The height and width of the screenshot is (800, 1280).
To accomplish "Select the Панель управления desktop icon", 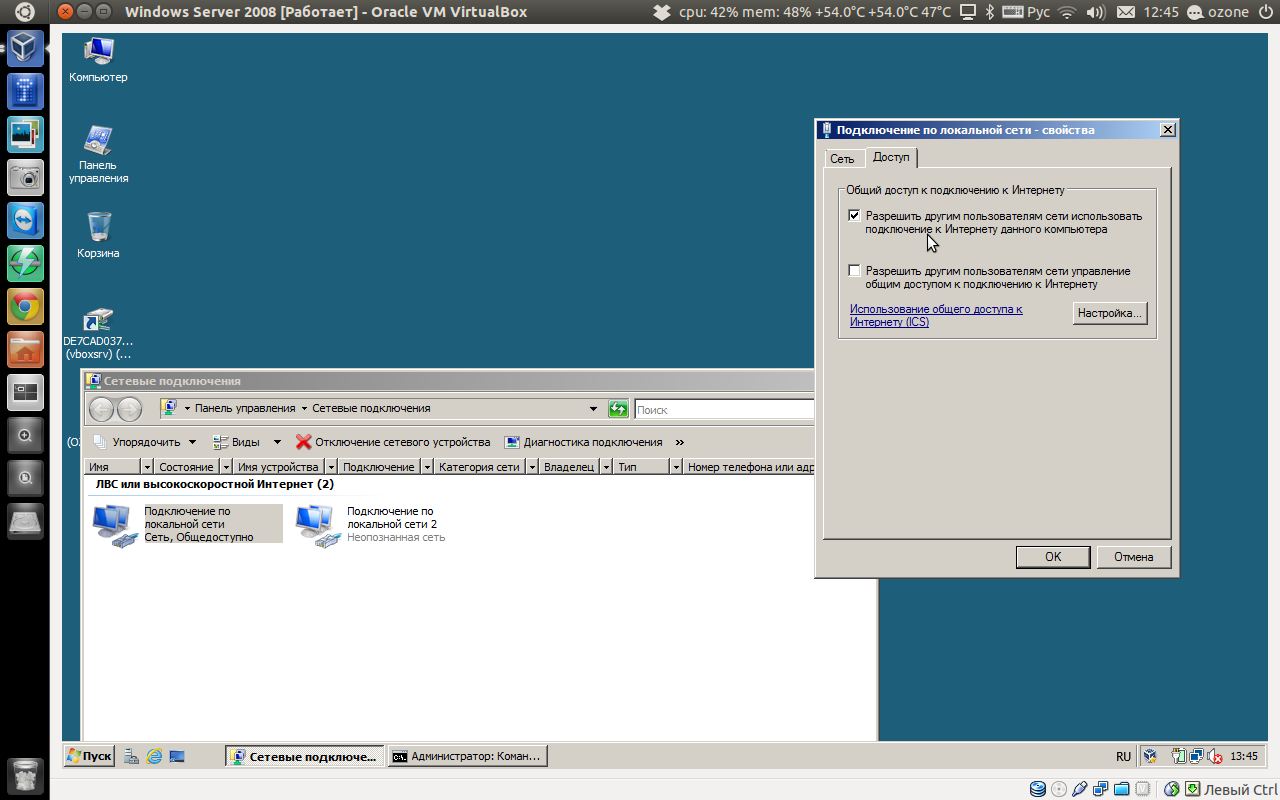I will 98,155.
